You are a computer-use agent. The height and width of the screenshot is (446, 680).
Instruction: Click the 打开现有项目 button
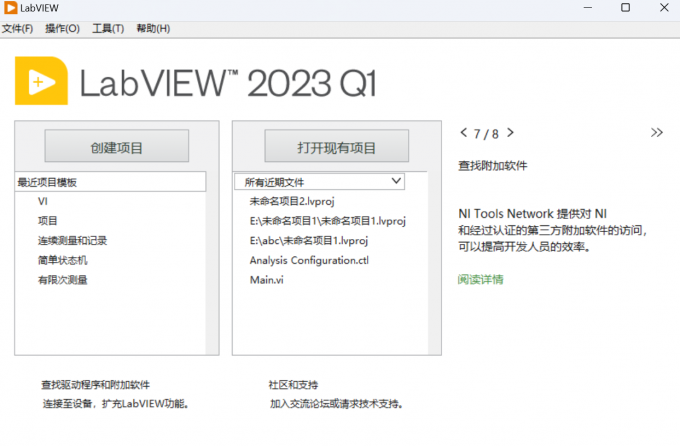pos(337,146)
